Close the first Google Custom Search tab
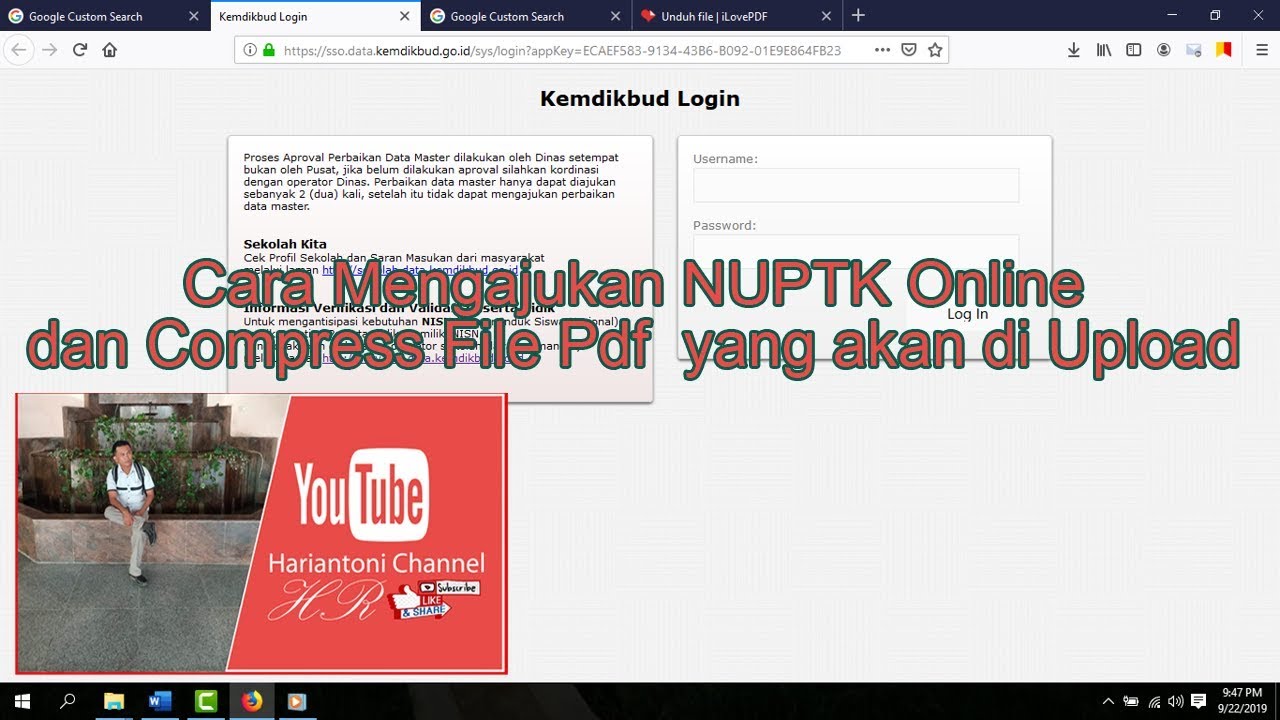Image resolution: width=1280 pixels, height=720 pixels. click(193, 16)
